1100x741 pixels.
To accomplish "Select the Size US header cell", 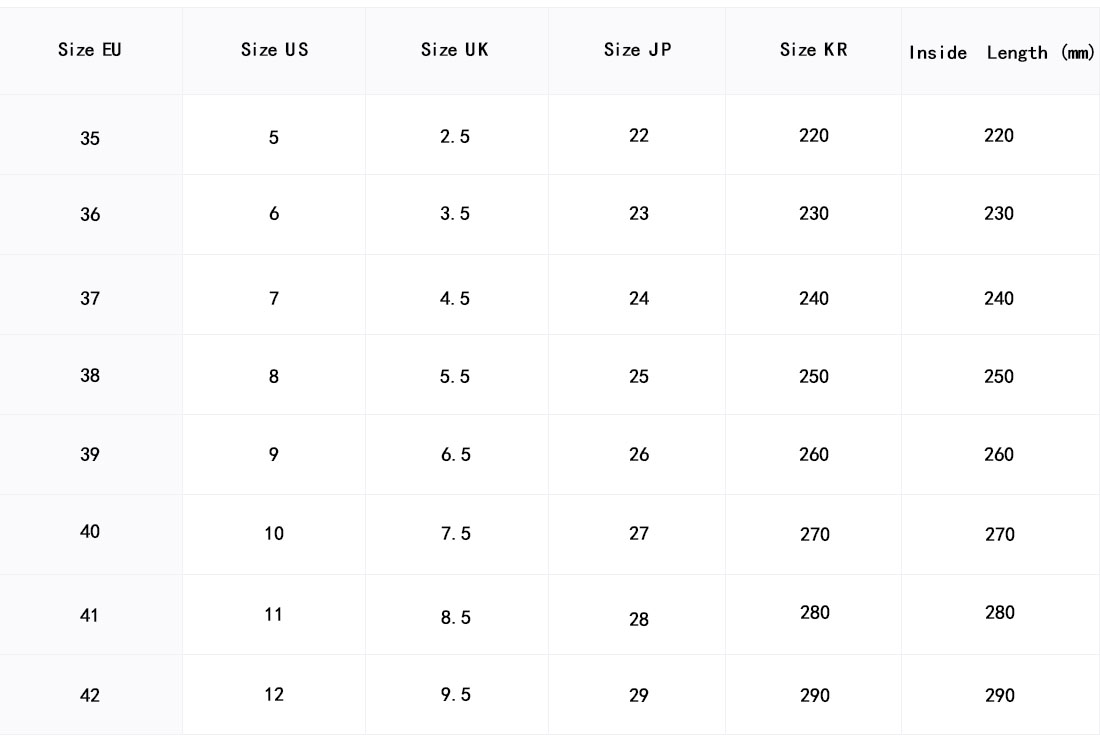I will coord(274,51).
